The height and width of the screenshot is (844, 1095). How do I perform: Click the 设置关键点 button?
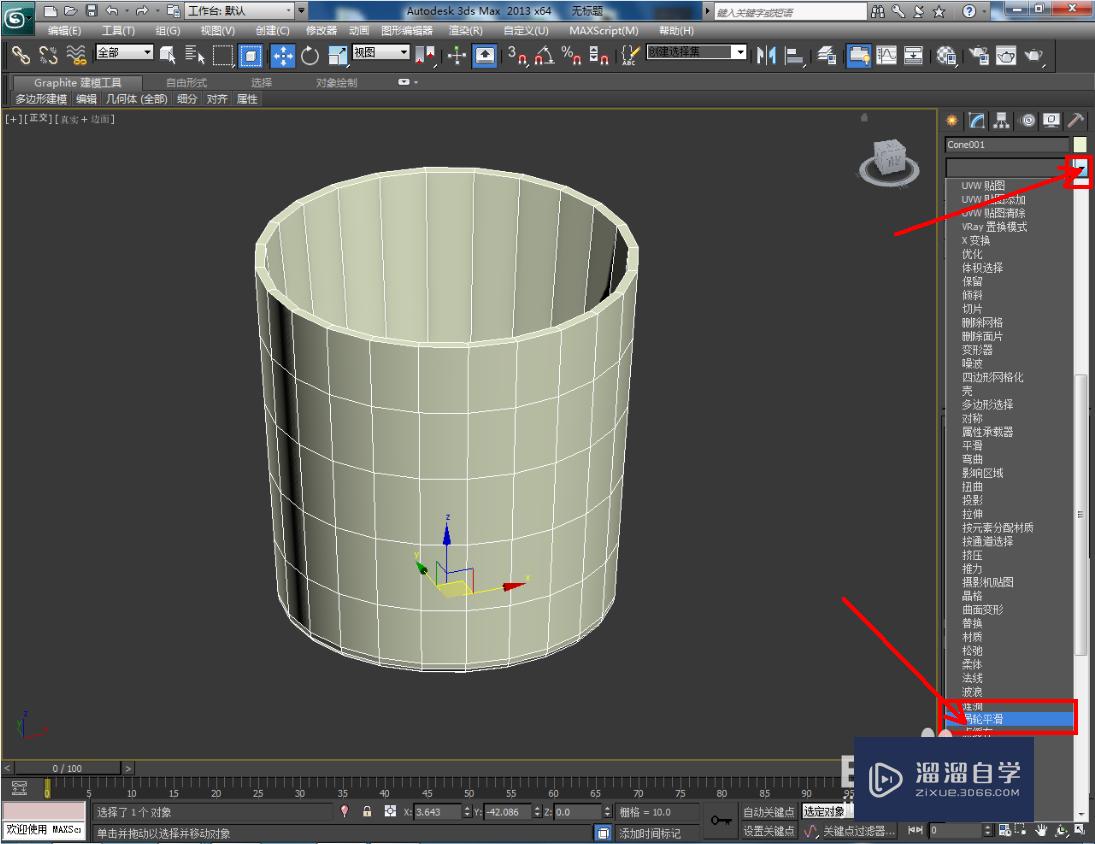click(769, 831)
